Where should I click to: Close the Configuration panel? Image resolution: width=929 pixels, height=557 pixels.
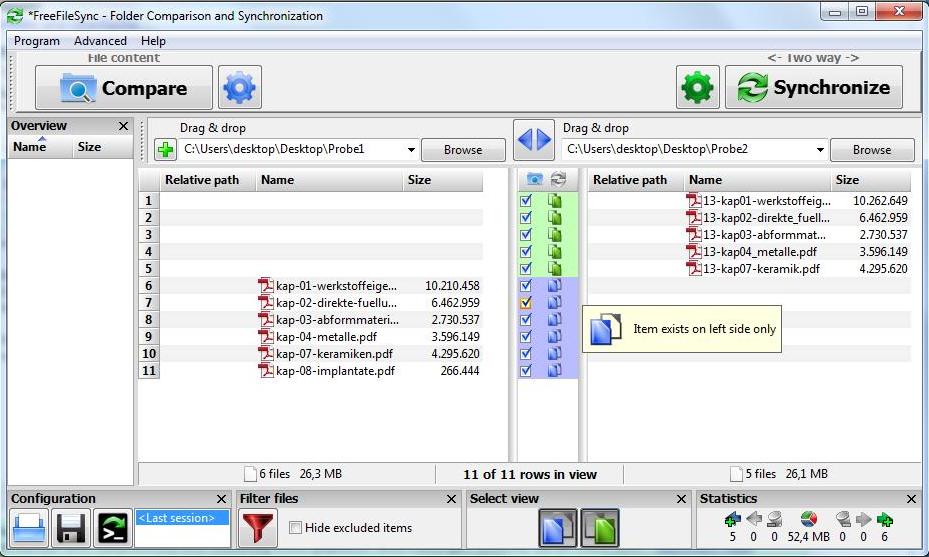click(x=221, y=499)
